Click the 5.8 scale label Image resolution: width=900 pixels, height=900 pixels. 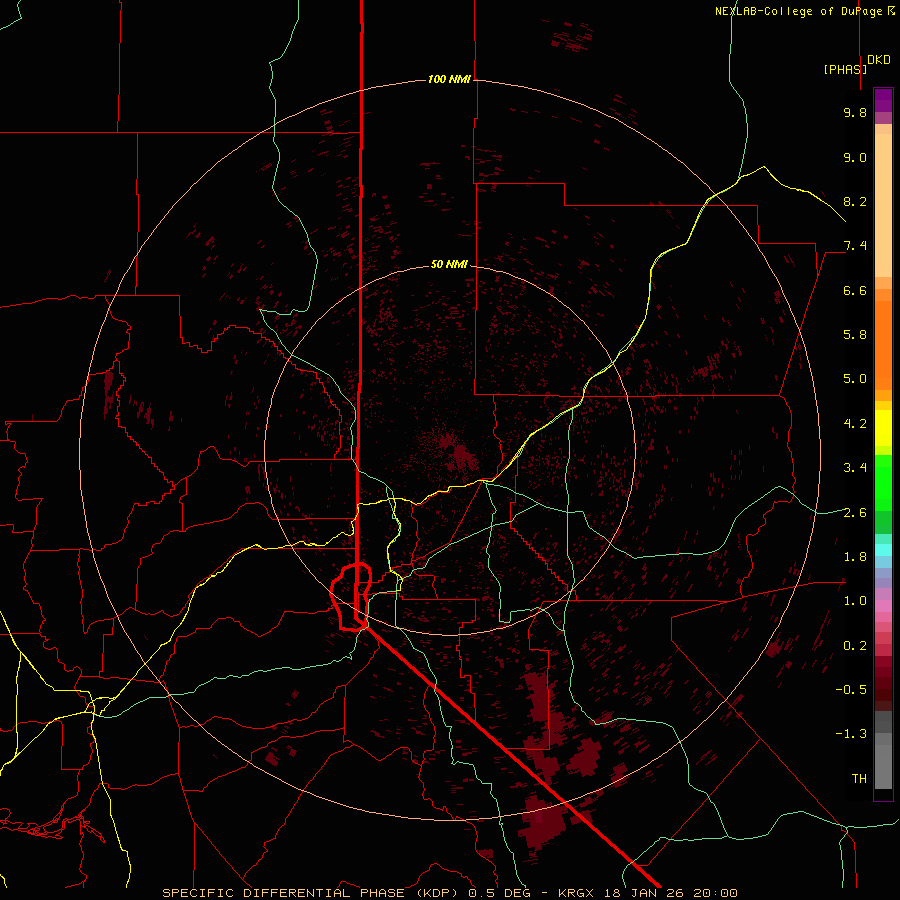coord(855,335)
